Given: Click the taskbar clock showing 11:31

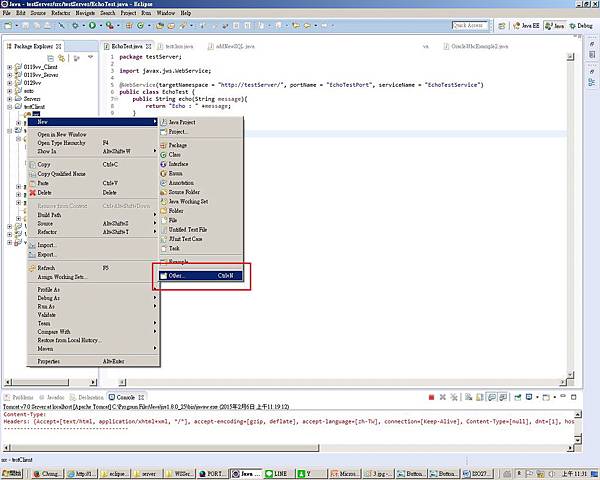Looking at the screenshot, I should click(x=574, y=474).
